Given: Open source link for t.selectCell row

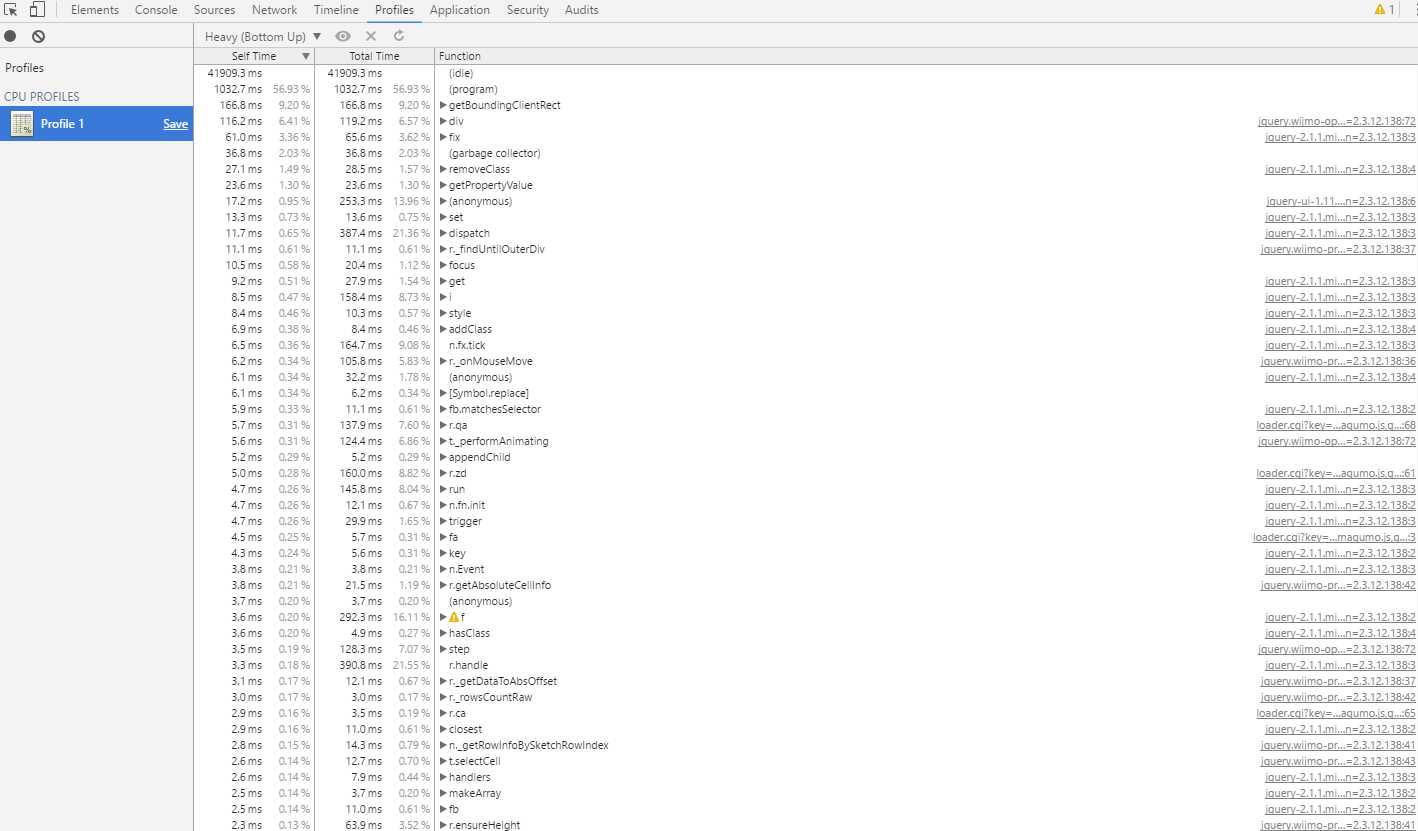Looking at the screenshot, I should tap(1338, 761).
